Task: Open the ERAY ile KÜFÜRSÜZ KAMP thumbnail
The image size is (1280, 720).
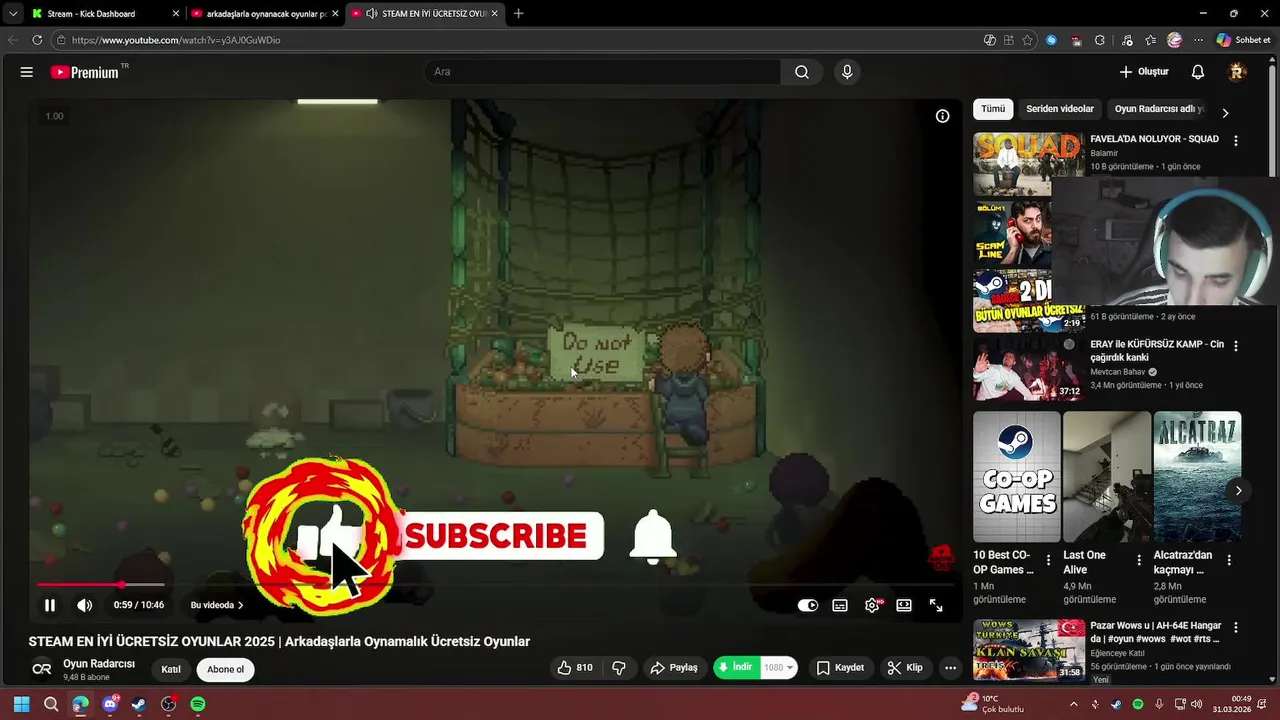Action: click(x=1028, y=368)
